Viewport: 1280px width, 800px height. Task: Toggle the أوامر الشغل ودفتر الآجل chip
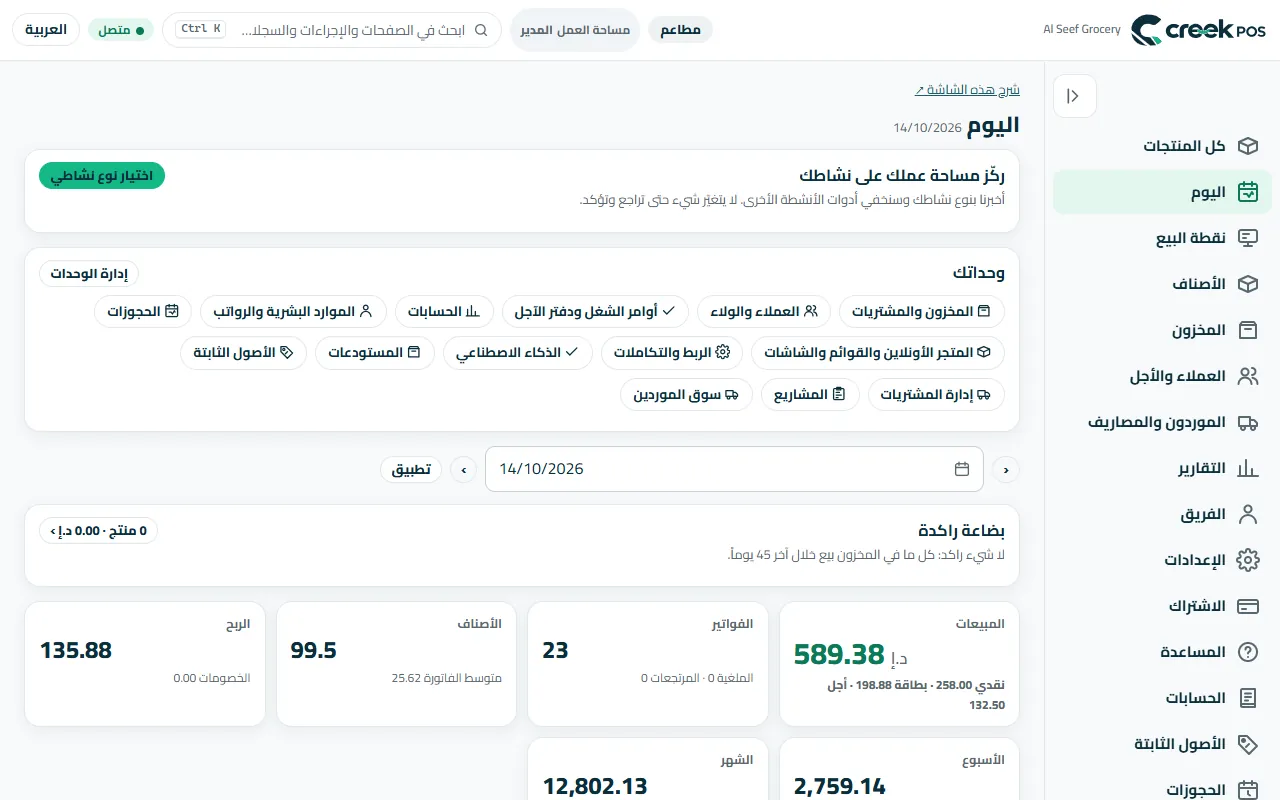(x=595, y=311)
